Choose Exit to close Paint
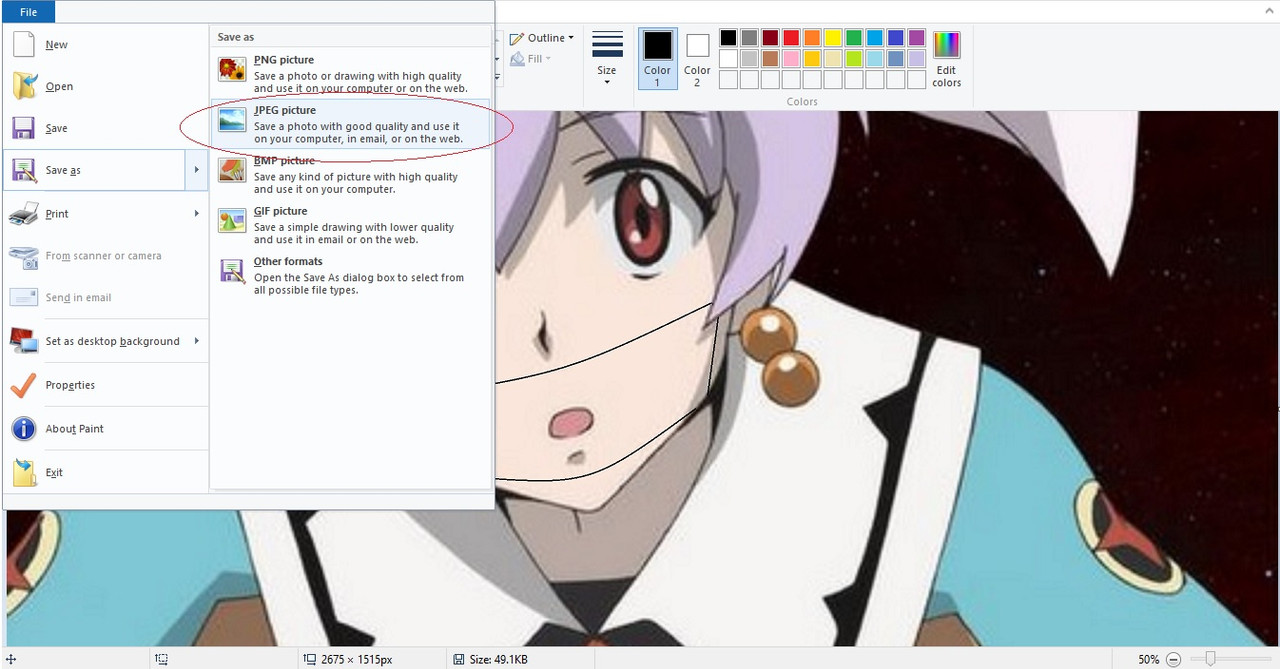Image resolution: width=1280 pixels, height=669 pixels. point(105,472)
